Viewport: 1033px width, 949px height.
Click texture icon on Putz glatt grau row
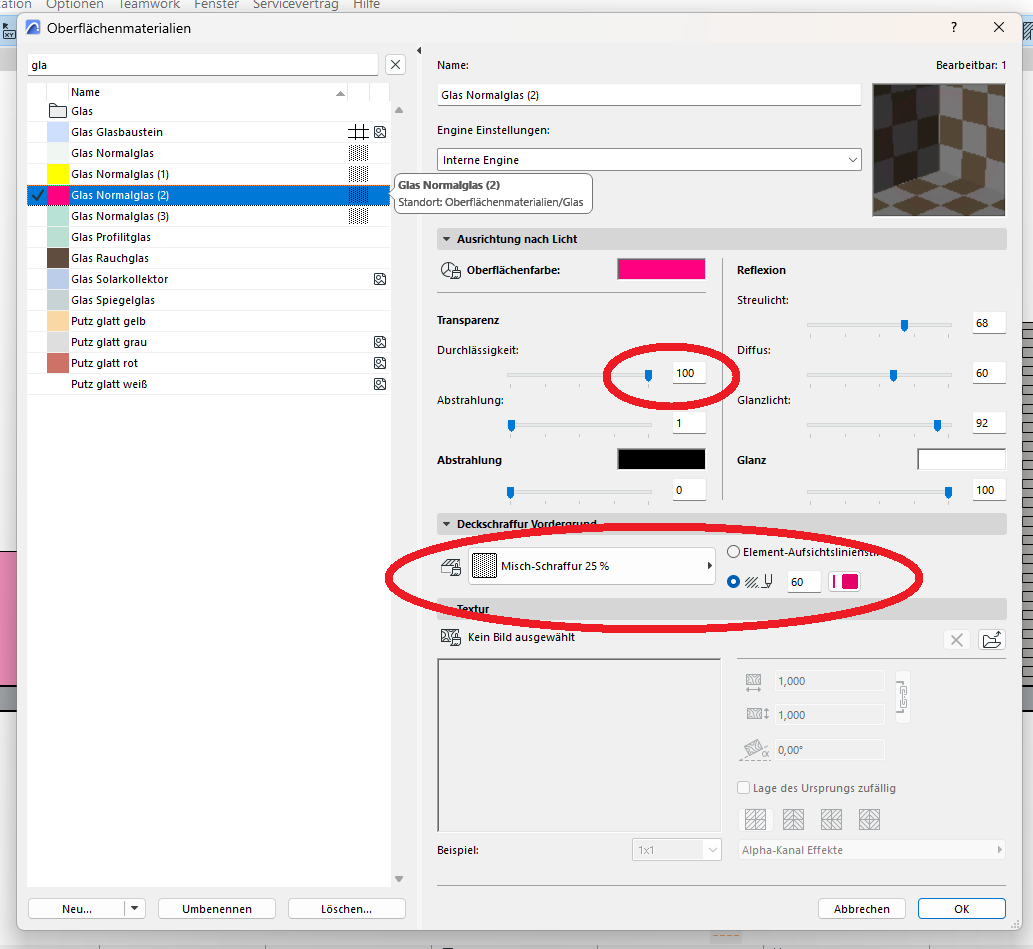tap(380, 342)
